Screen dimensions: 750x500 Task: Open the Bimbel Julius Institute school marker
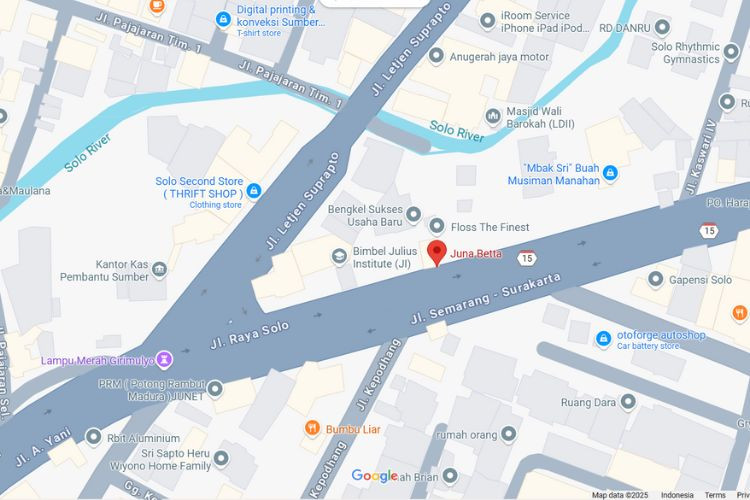(339, 256)
